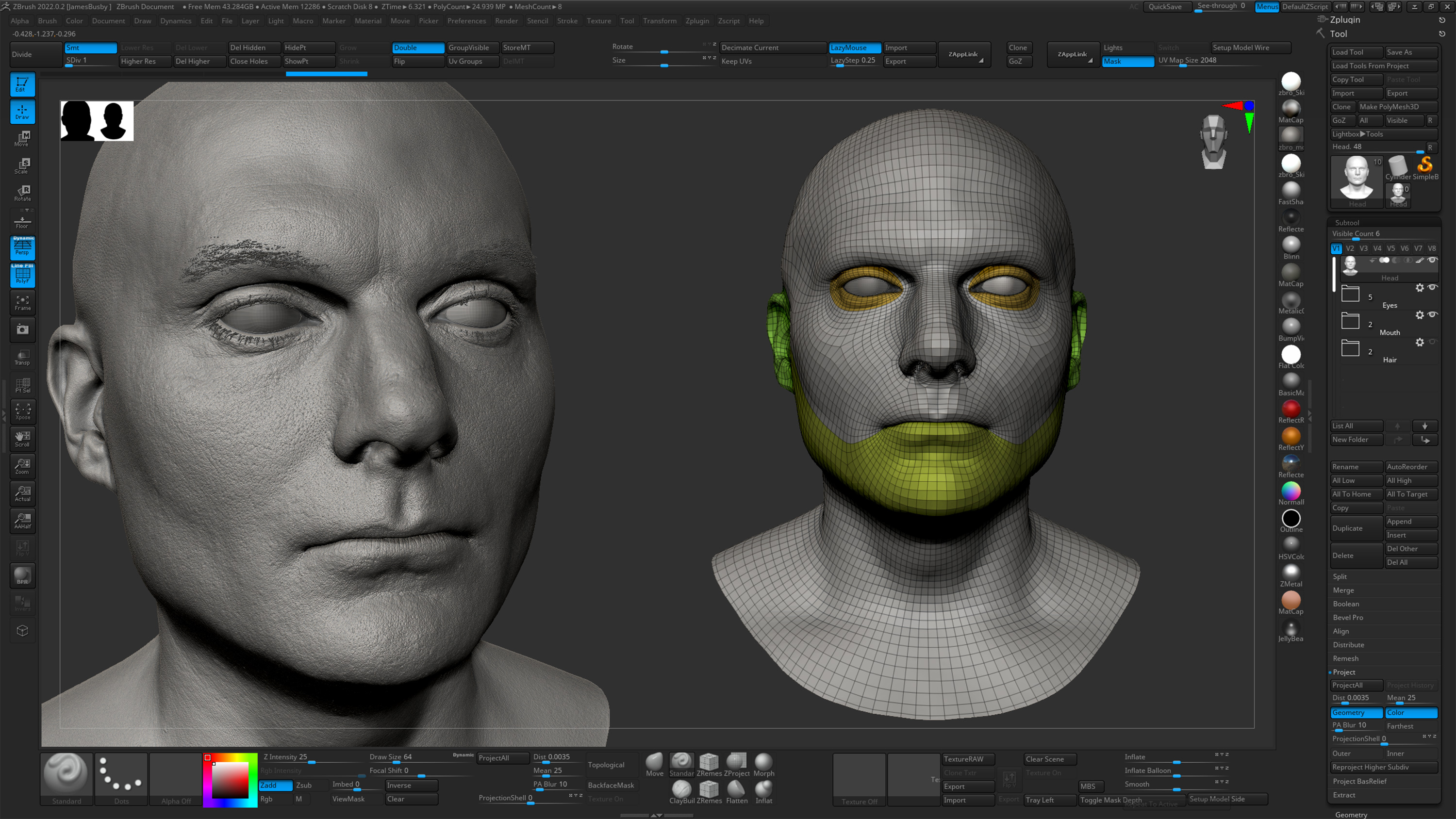Select the Frame tool on the left shelf

click(22, 303)
